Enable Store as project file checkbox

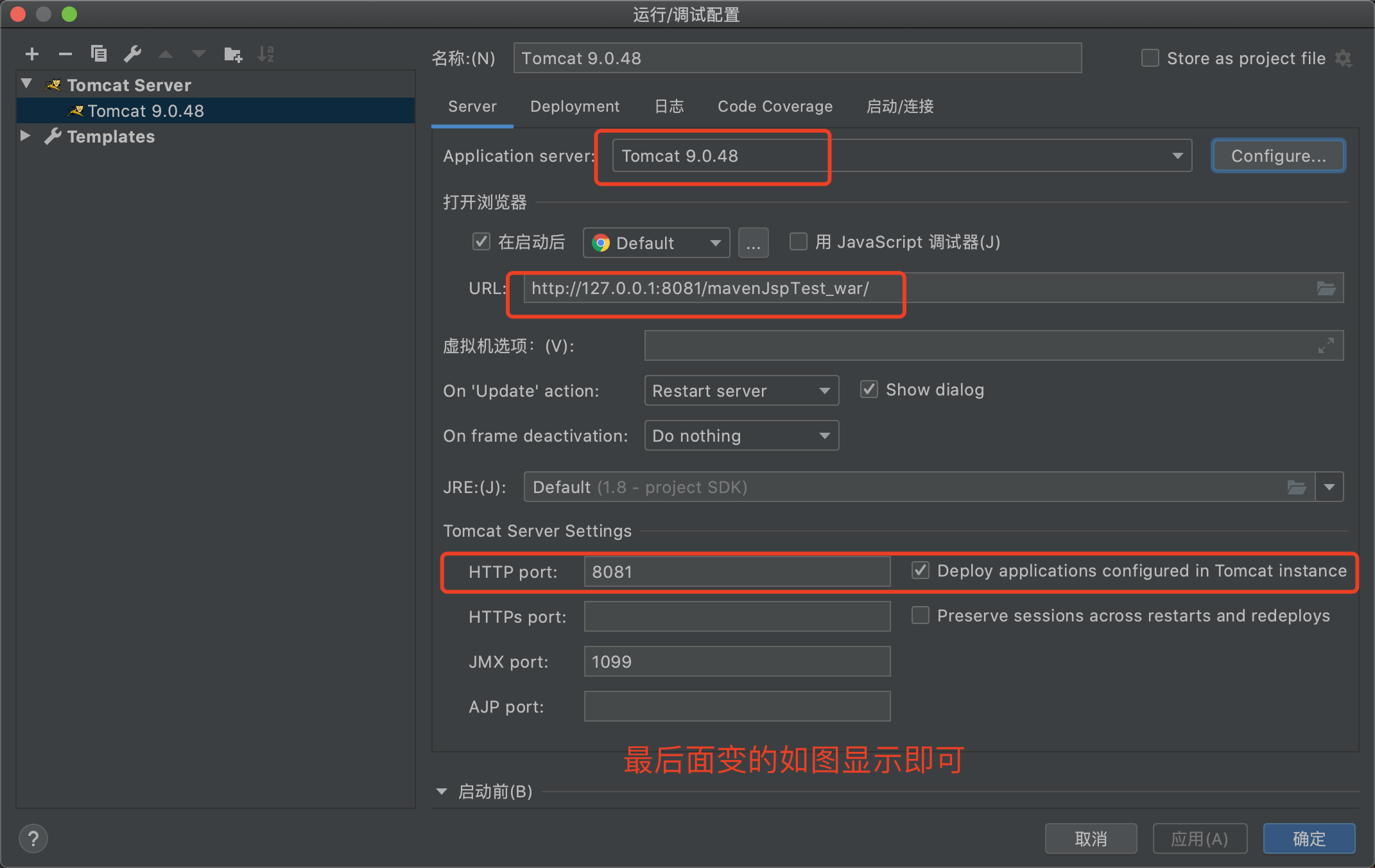coord(1150,58)
